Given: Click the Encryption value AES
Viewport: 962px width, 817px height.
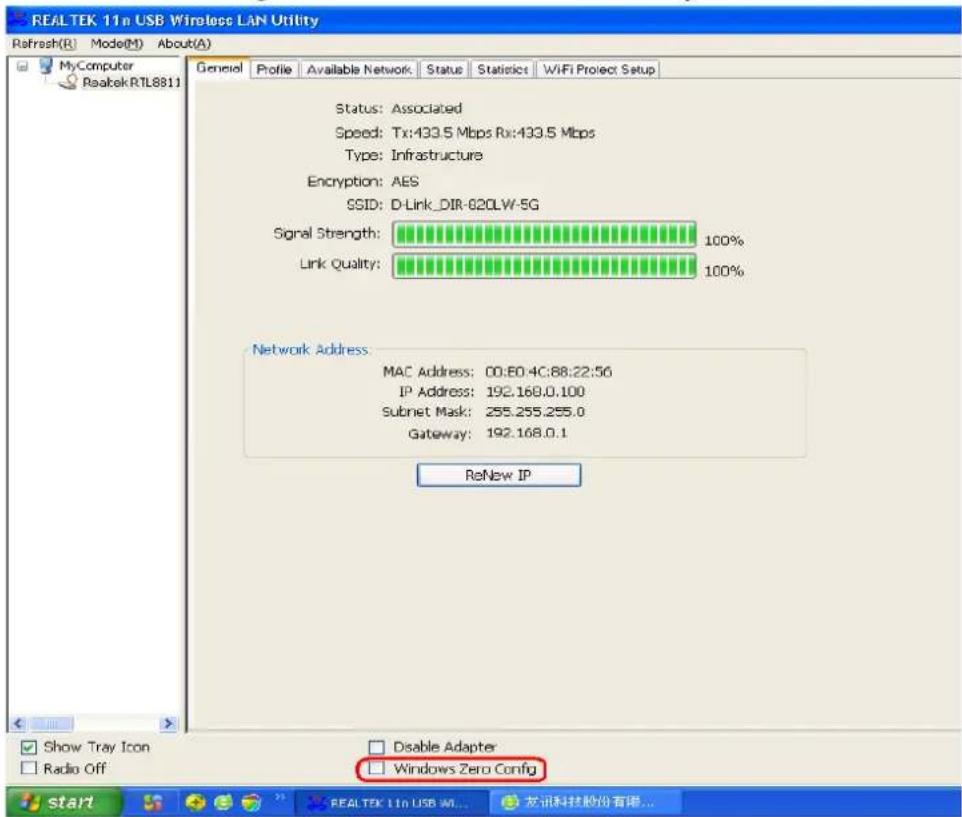Looking at the screenshot, I should click(405, 182).
